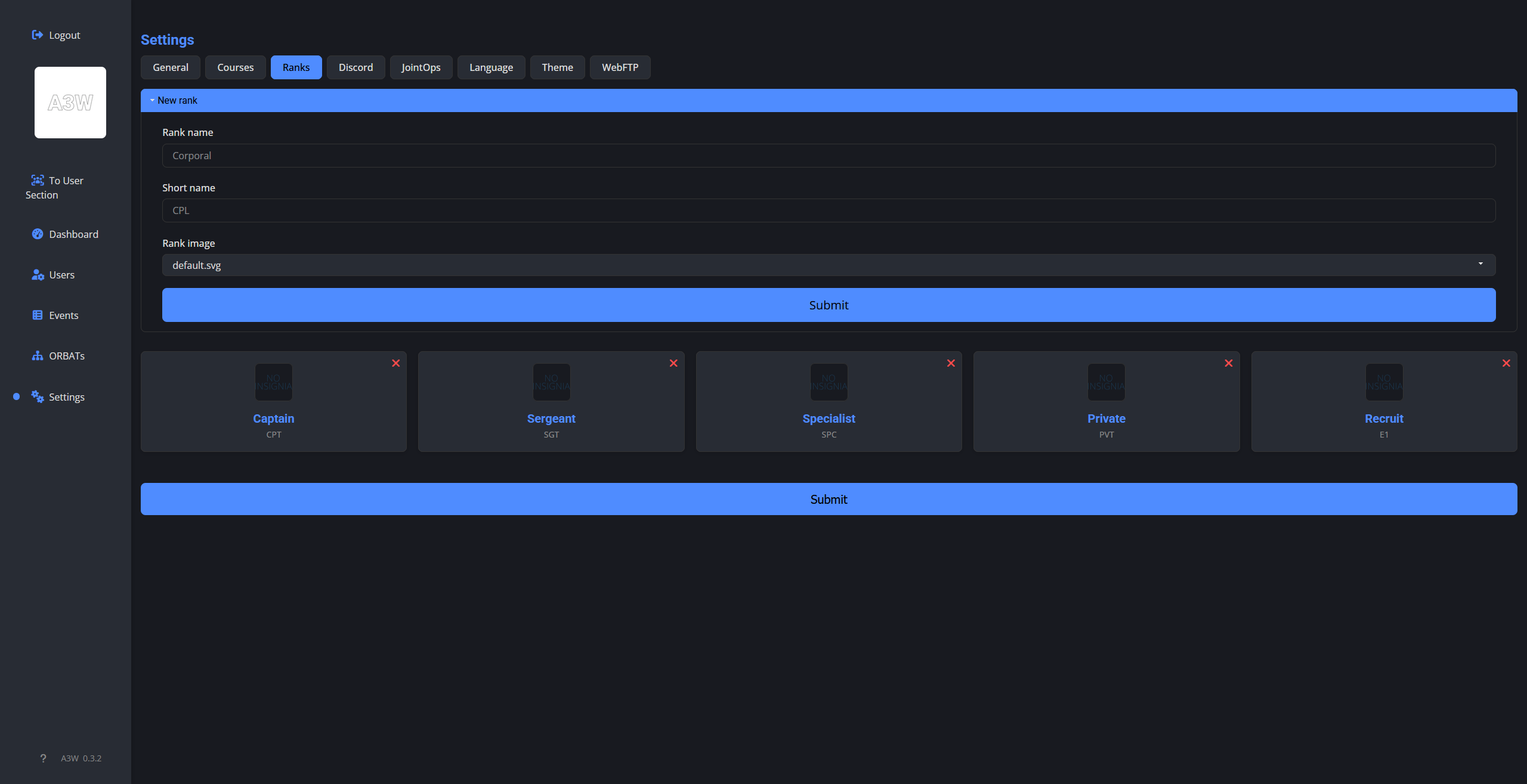Click the Users icon in sidebar
Viewport: 1527px width, 784px height.
coord(37,275)
